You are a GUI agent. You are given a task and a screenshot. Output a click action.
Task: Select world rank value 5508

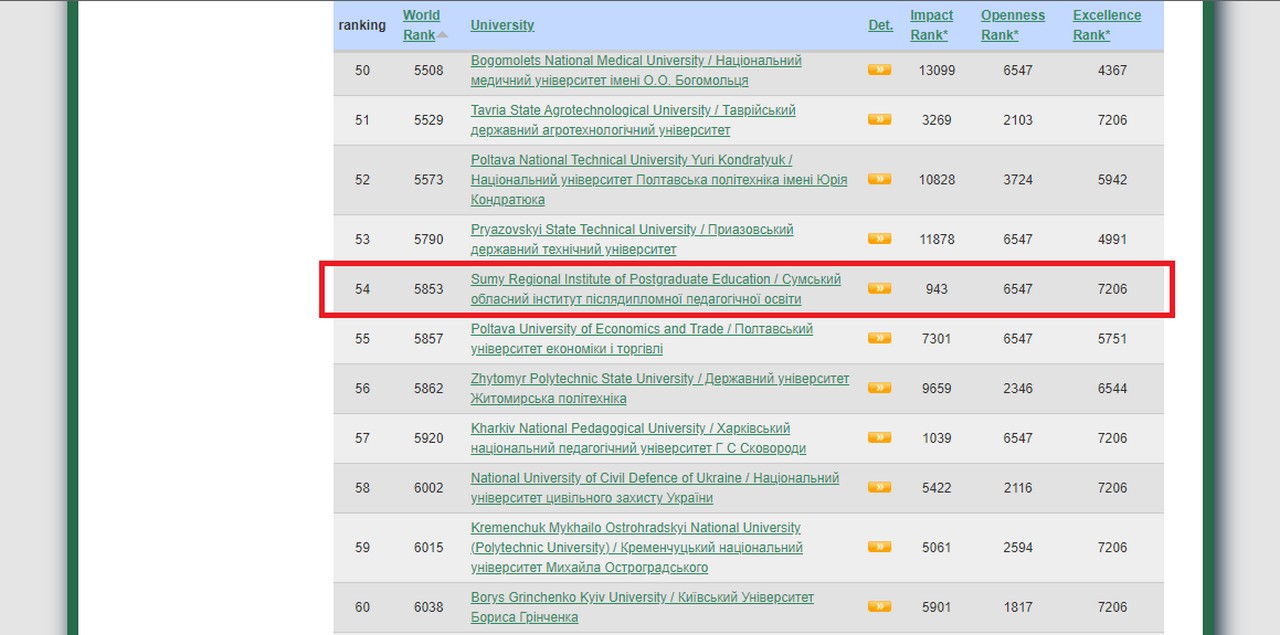(429, 70)
